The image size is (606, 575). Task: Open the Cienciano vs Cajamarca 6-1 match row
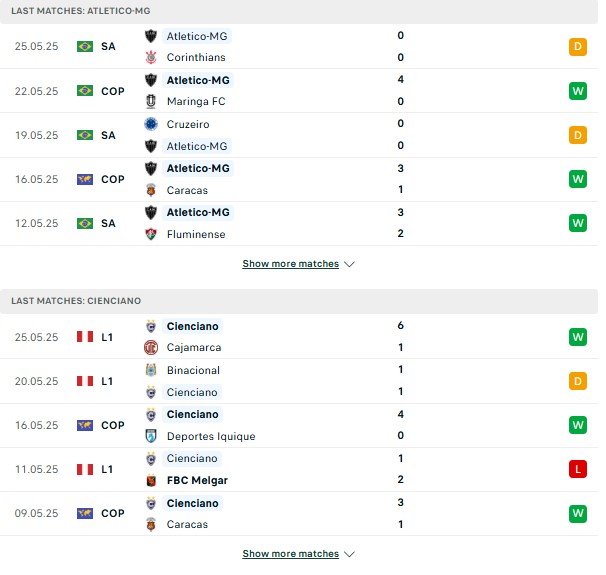[299, 337]
